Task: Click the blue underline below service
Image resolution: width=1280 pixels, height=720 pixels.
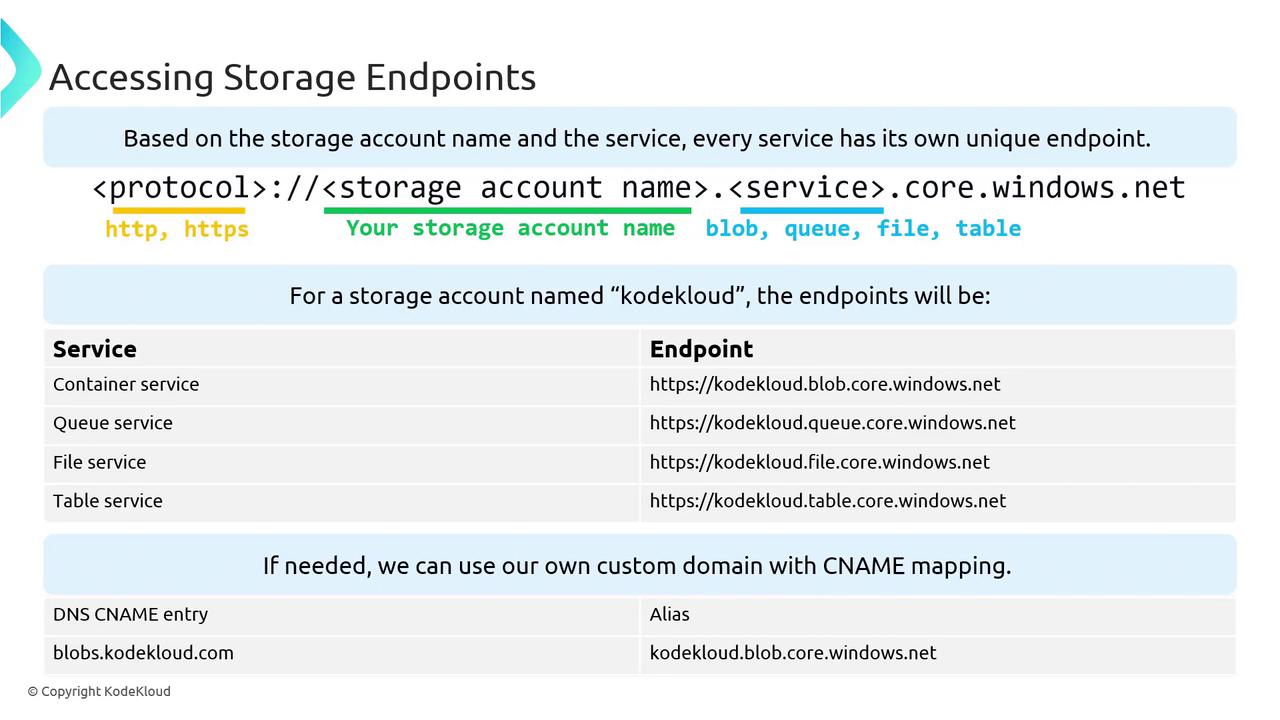Action: click(x=811, y=210)
